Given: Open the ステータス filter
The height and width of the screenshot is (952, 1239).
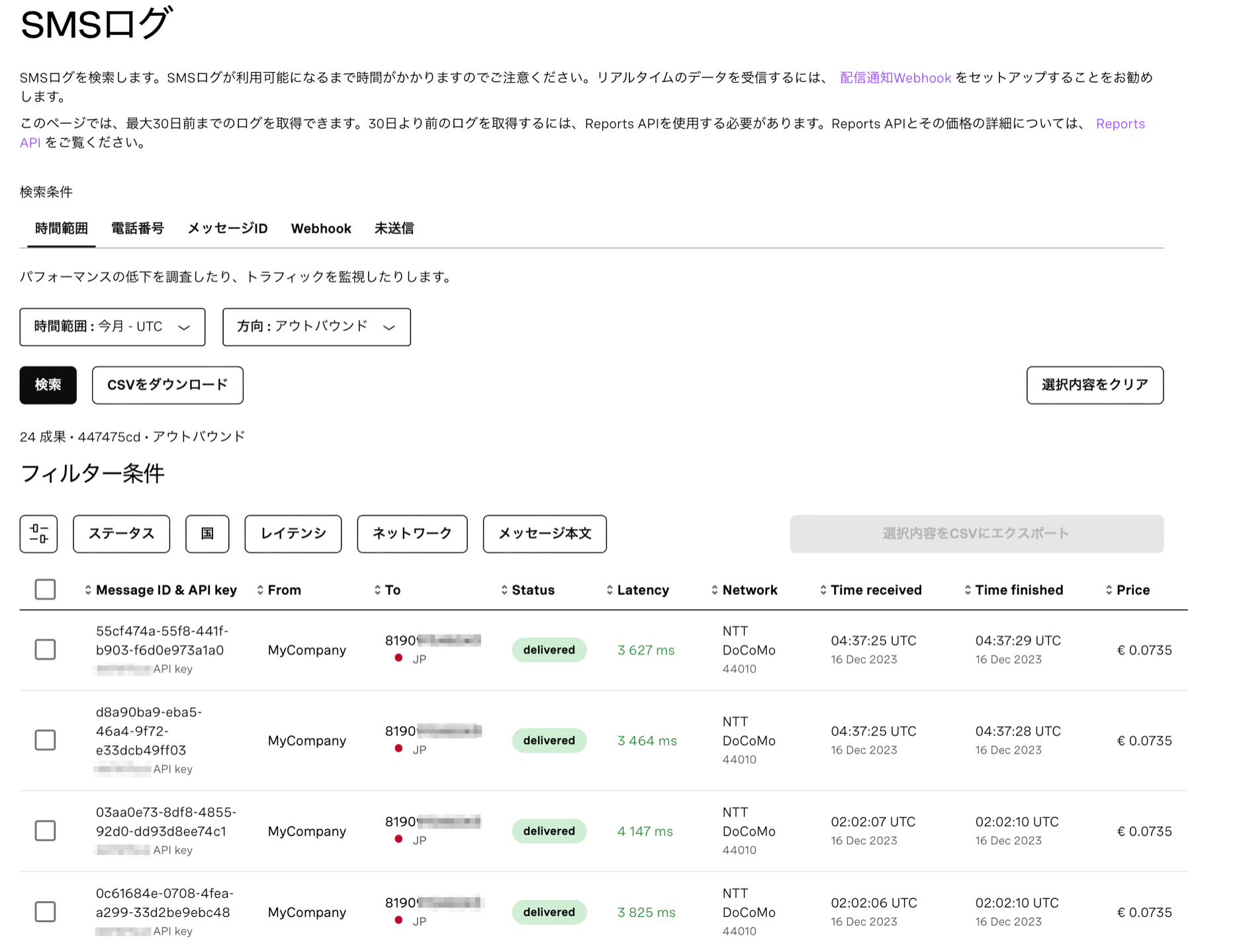Looking at the screenshot, I should pos(121,534).
